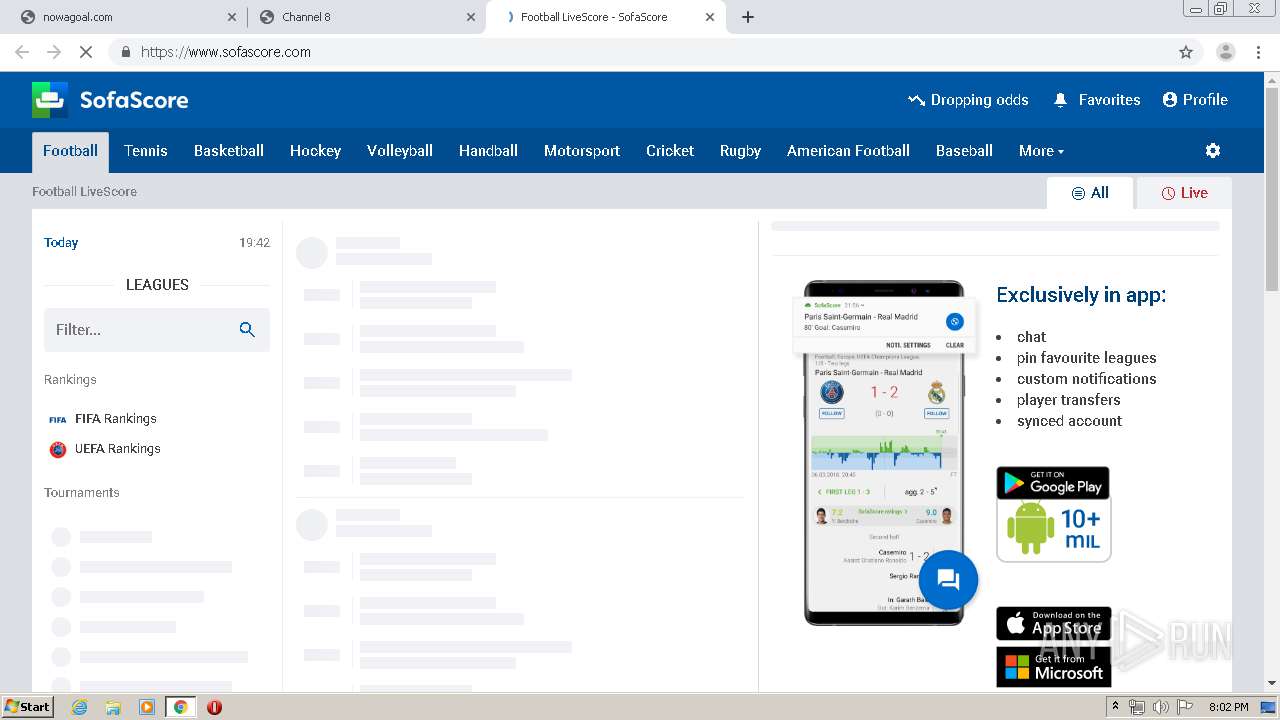Click the SofaScore logo
The image size is (1280, 720).
pos(110,100)
